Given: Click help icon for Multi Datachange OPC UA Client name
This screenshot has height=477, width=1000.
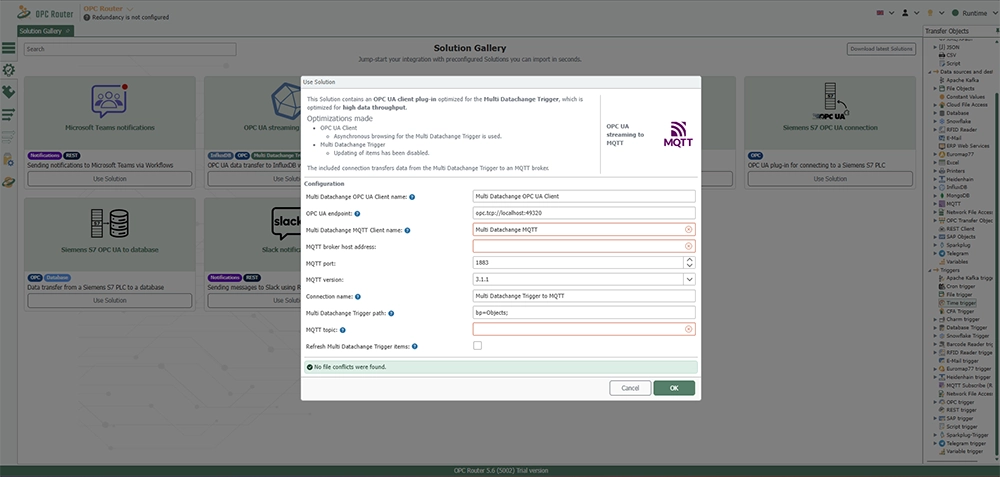Looking at the screenshot, I should (x=412, y=197).
